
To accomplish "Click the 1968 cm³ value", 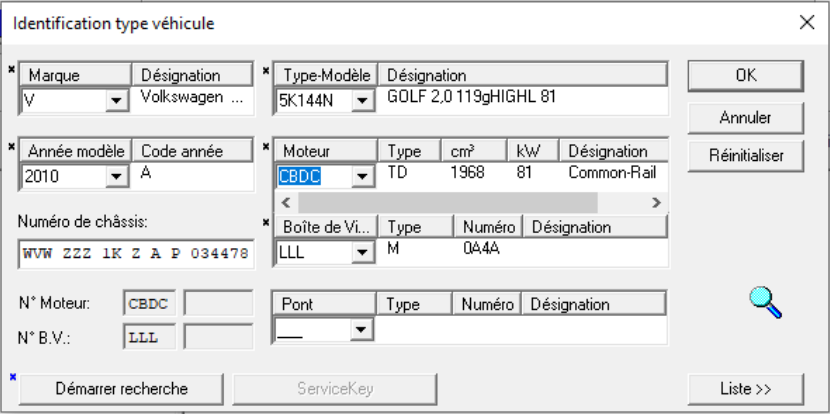I will coord(467,173).
